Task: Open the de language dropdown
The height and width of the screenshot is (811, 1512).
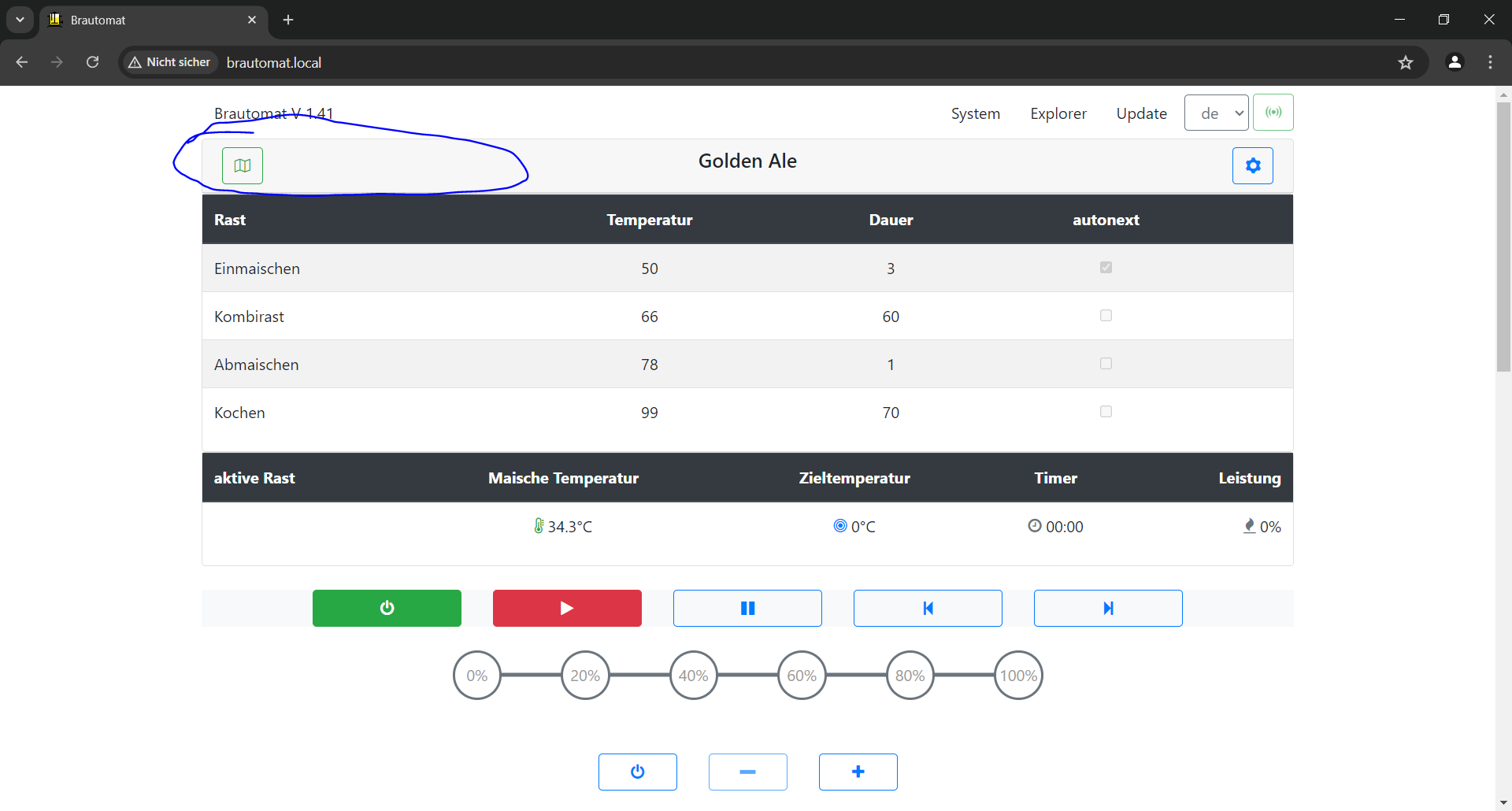Action: (1216, 113)
